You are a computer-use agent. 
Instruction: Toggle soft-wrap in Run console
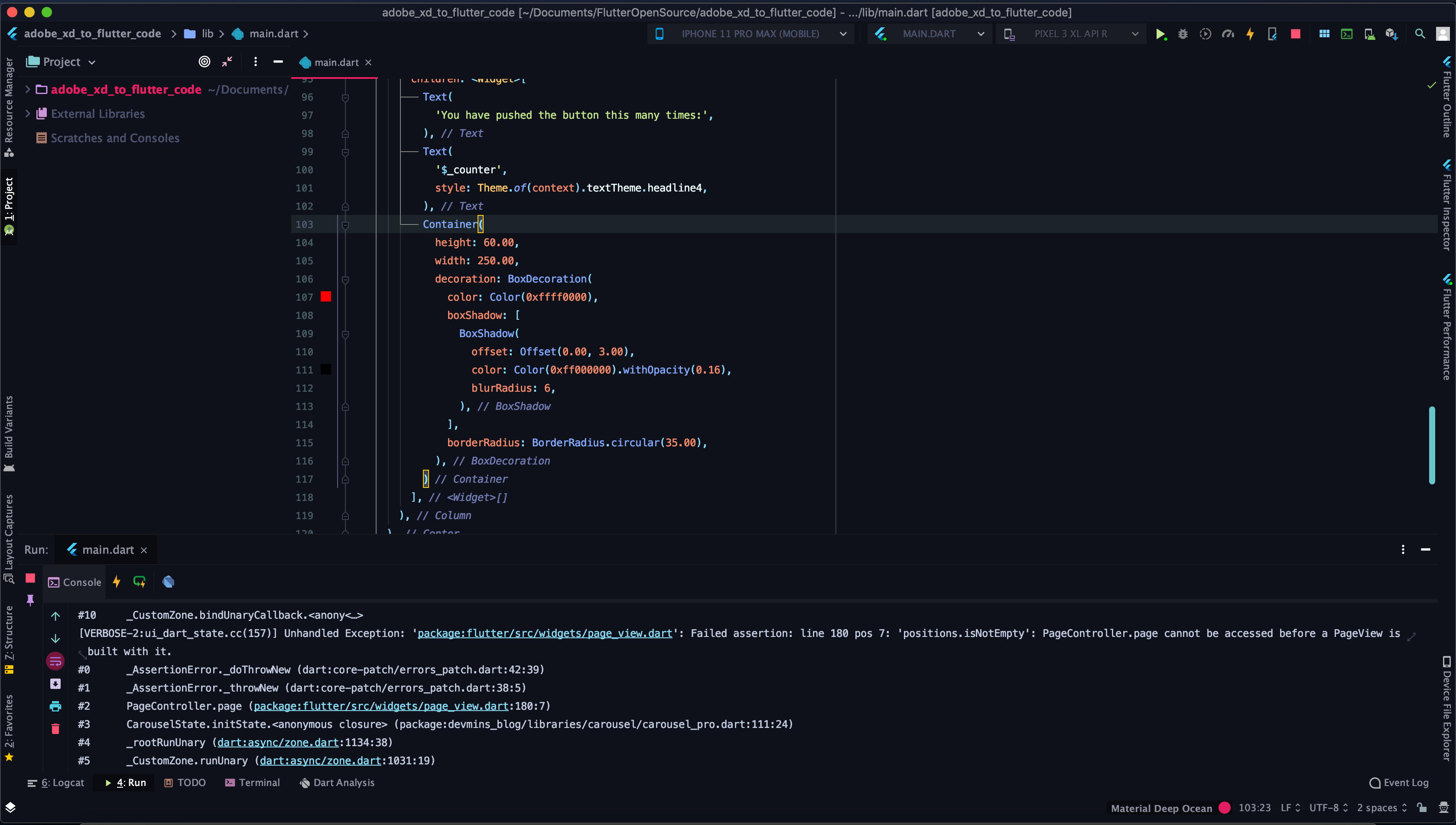tap(55, 661)
